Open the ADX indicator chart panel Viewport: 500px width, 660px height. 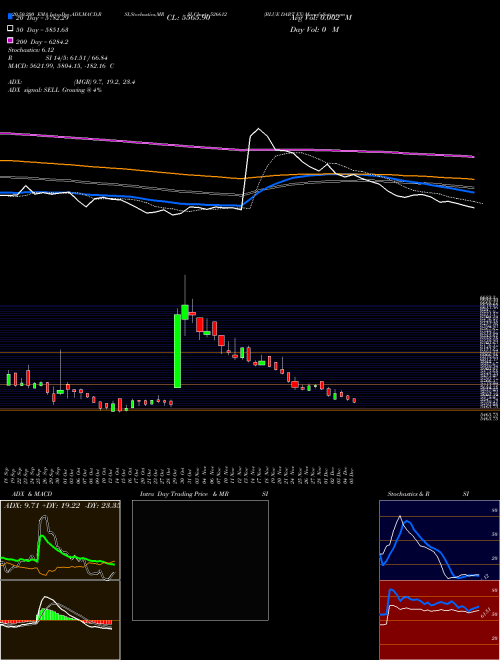[60, 540]
